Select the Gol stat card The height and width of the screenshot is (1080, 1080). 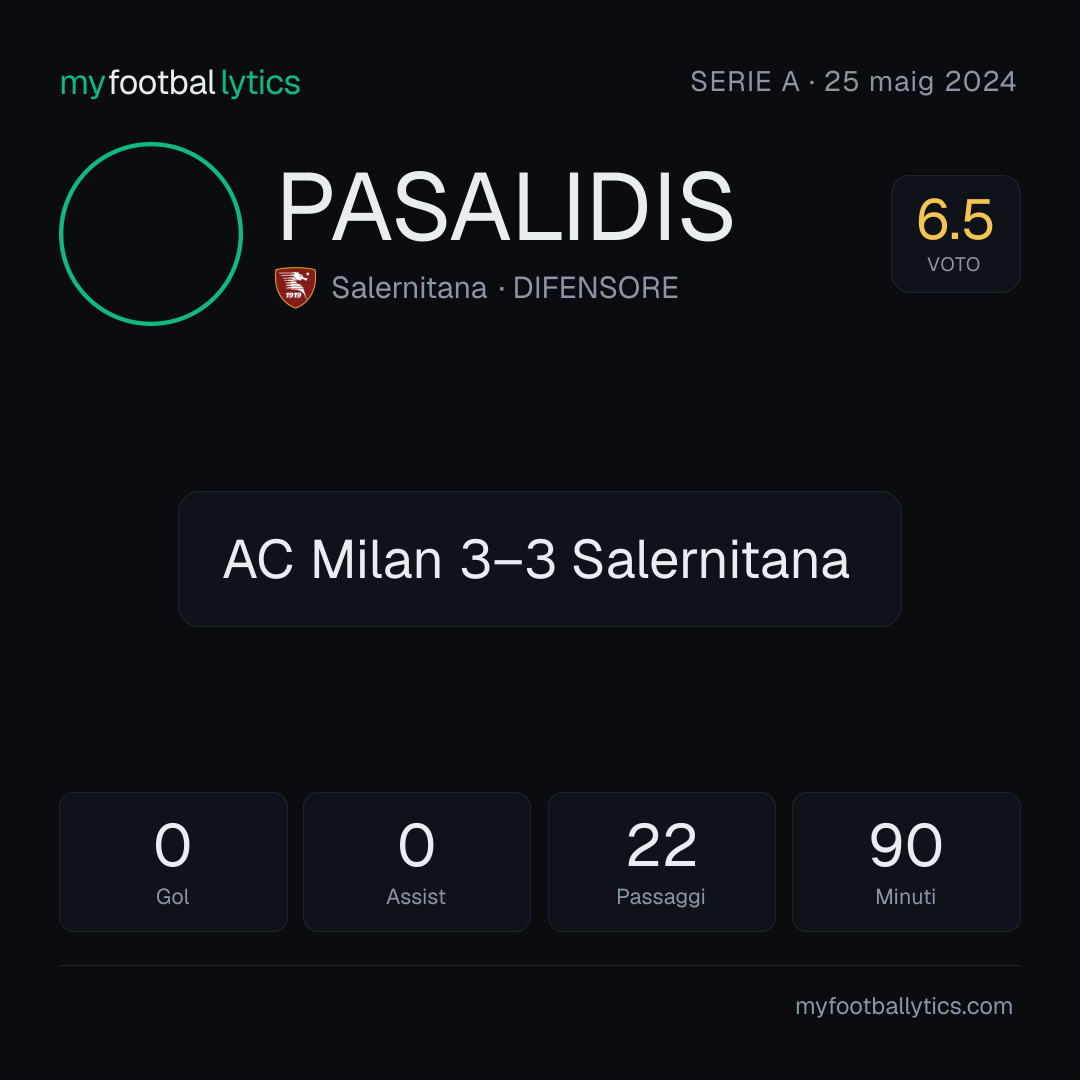coord(173,862)
